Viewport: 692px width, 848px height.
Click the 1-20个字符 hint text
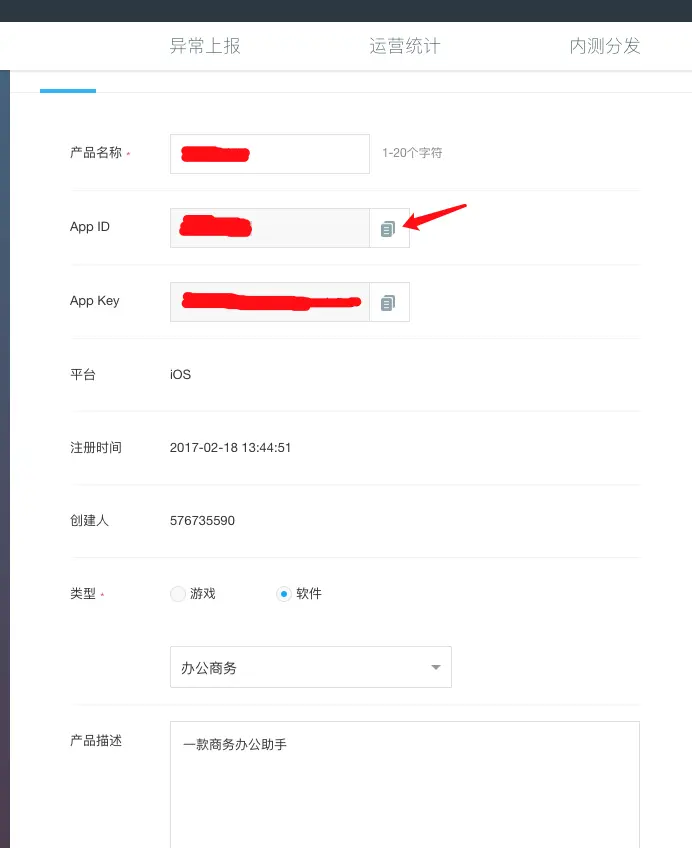(x=412, y=153)
